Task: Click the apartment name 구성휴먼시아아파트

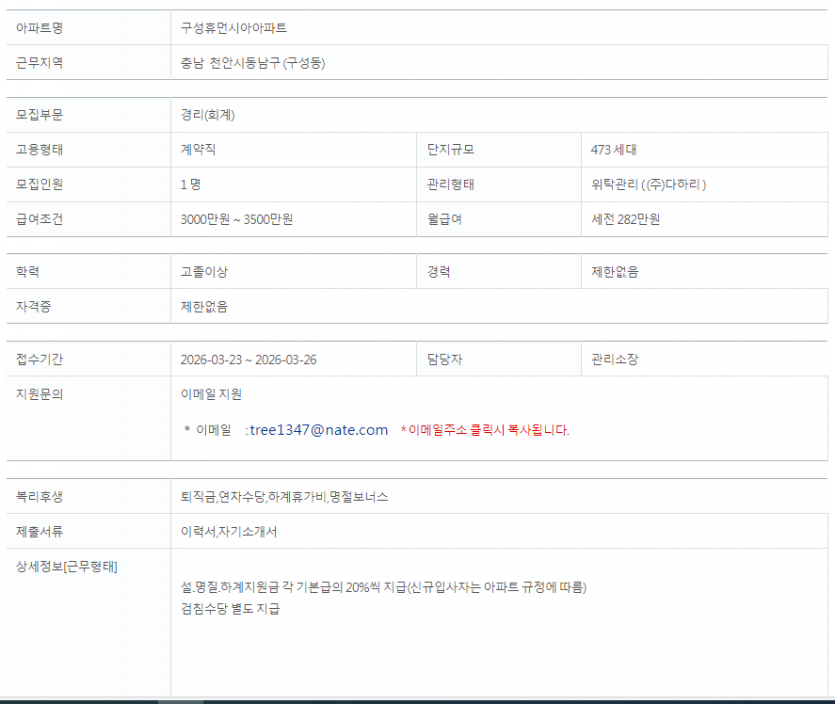Action: tap(234, 28)
